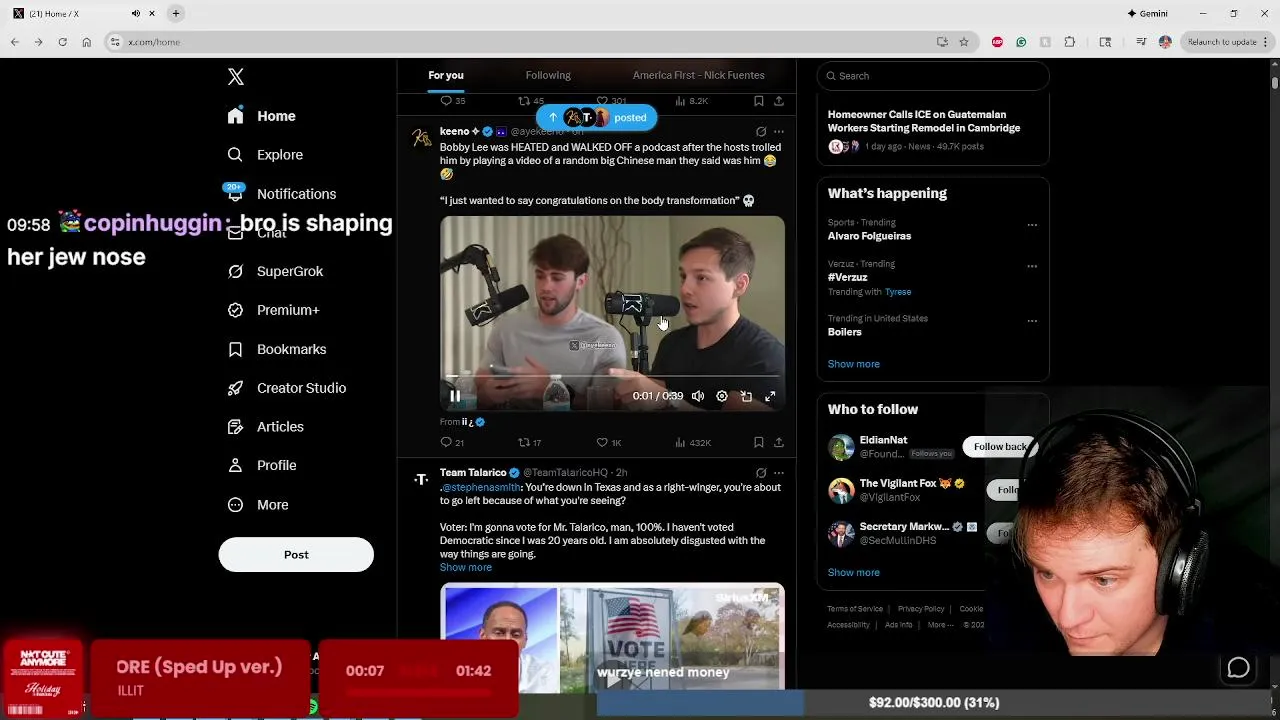Screen dimensions: 1280x720
Task: Bookmark this page with star icon
Action: 964,42
